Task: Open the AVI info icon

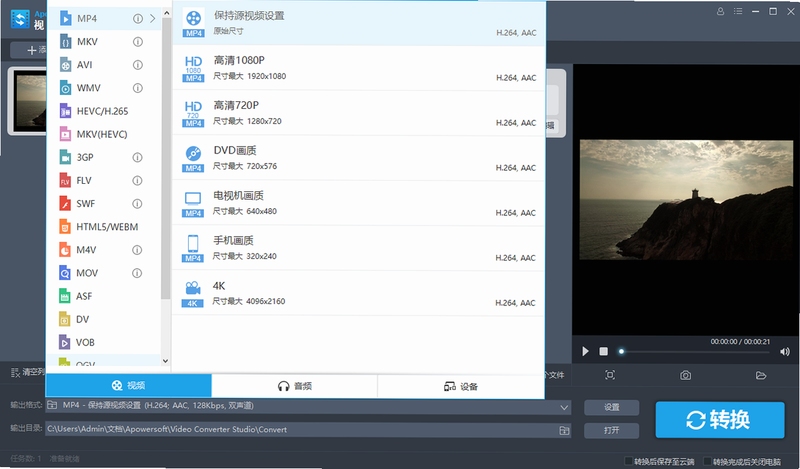Action: [138, 65]
